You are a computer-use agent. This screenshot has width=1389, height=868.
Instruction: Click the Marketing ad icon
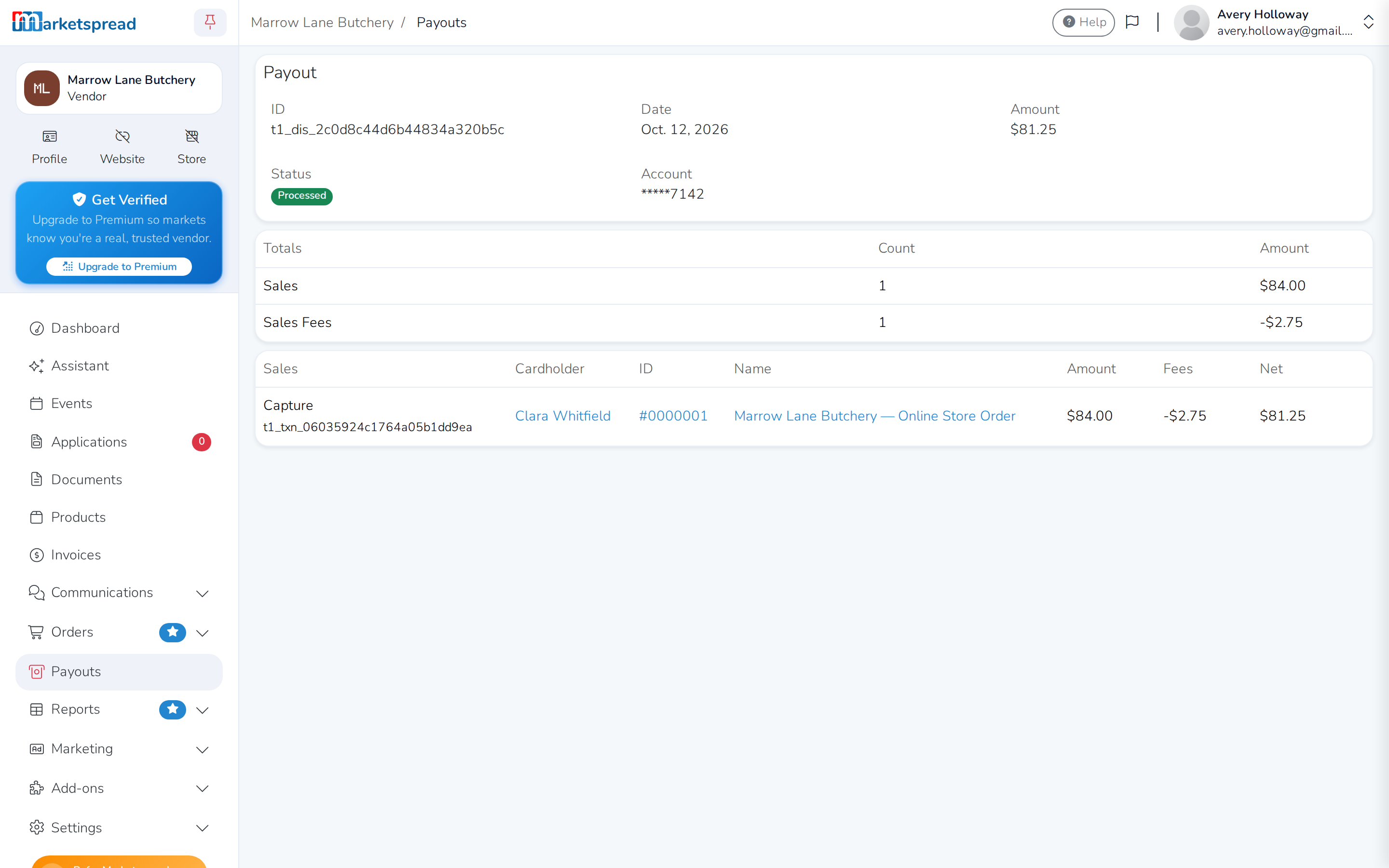click(x=37, y=748)
